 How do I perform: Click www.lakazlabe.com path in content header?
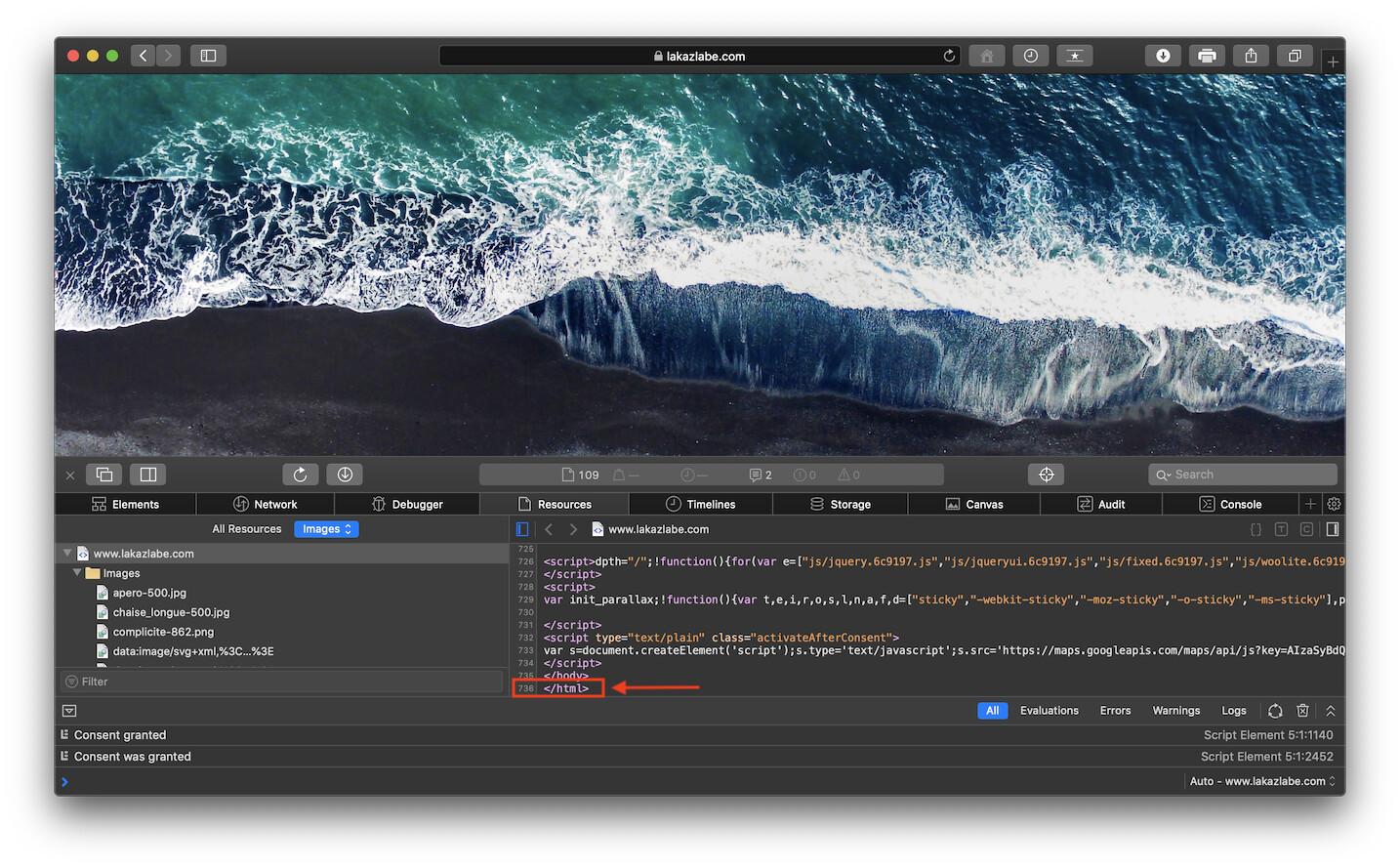(650, 529)
